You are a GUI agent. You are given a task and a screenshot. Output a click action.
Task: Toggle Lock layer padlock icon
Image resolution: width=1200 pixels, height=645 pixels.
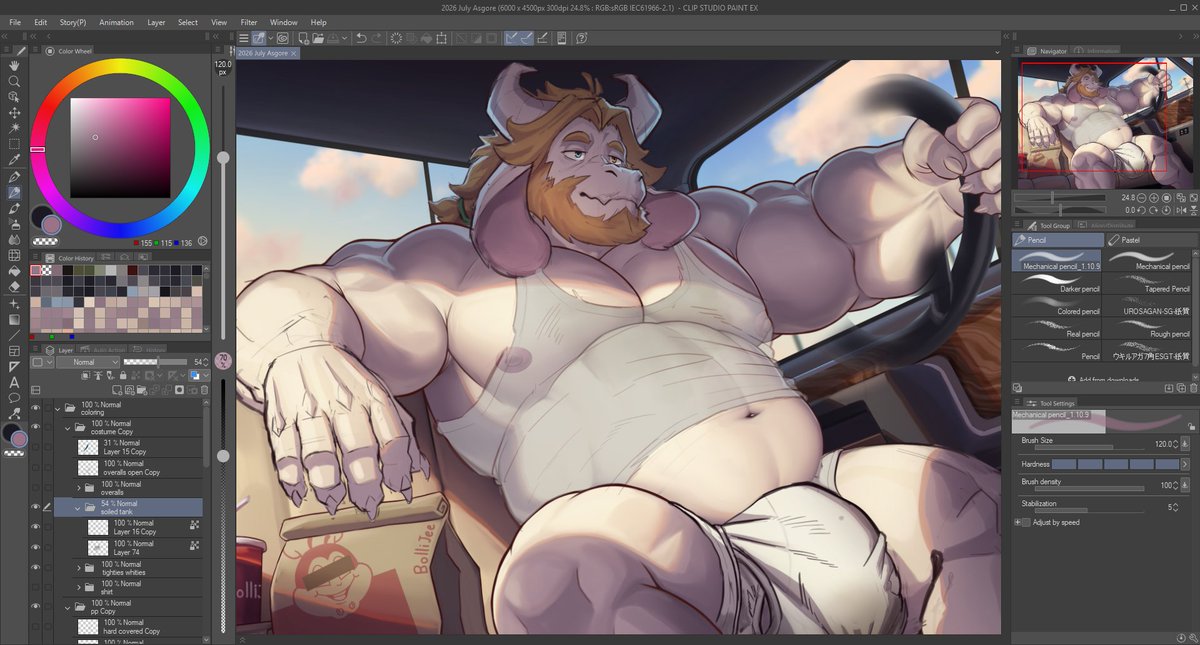(123, 375)
